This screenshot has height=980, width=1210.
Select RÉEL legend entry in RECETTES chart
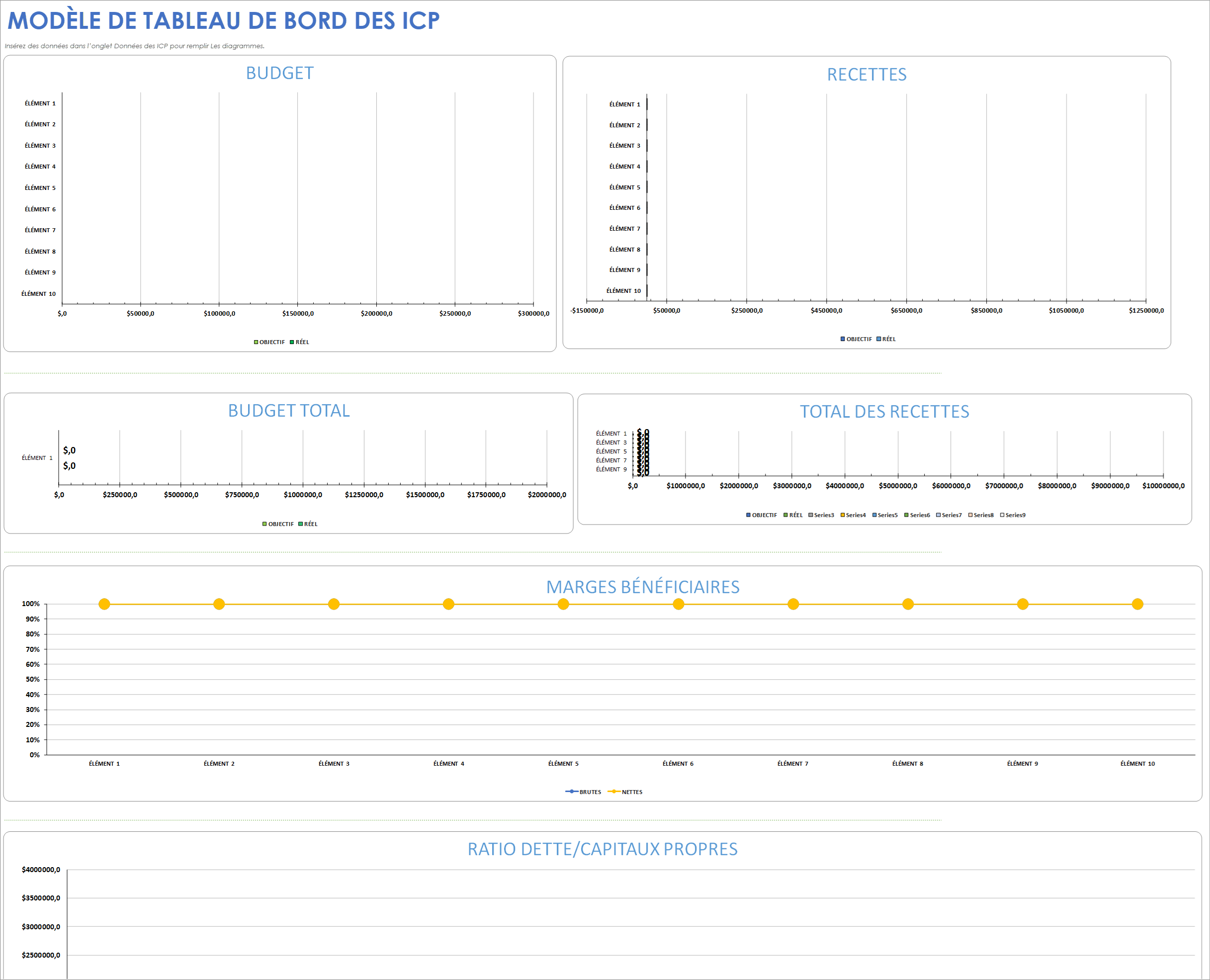tap(886, 339)
